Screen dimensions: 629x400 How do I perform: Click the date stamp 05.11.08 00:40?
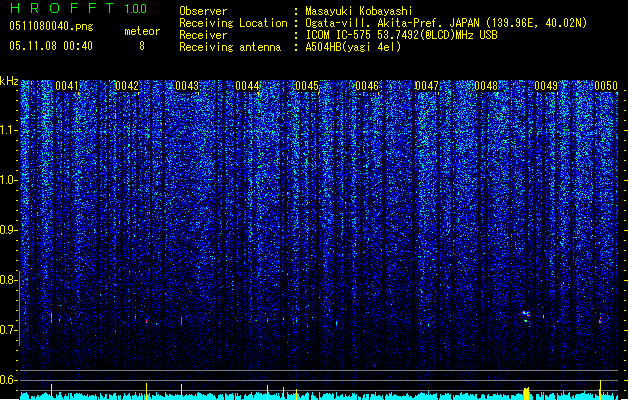tap(51, 46)
